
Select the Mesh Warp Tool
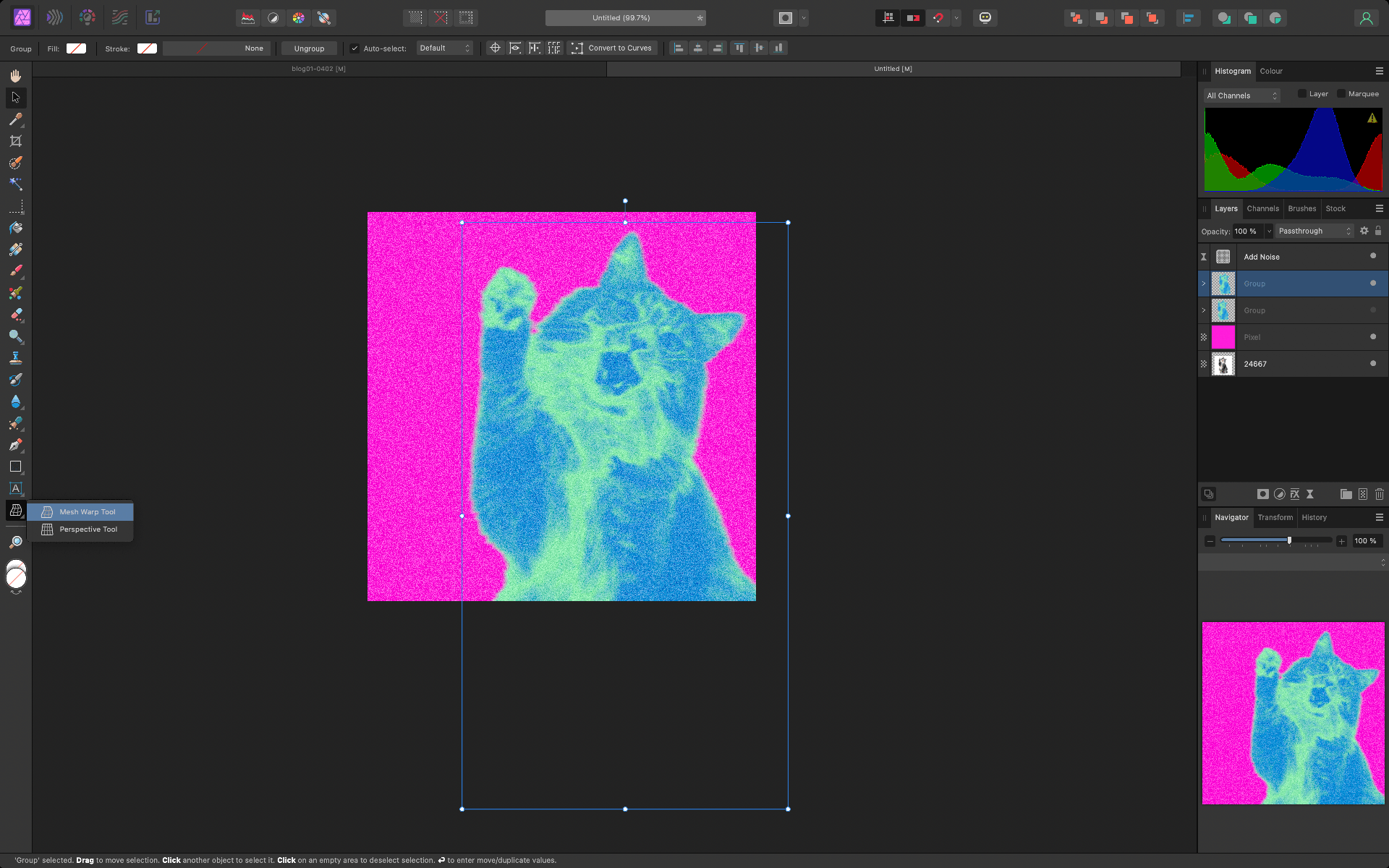pos(87,511)
